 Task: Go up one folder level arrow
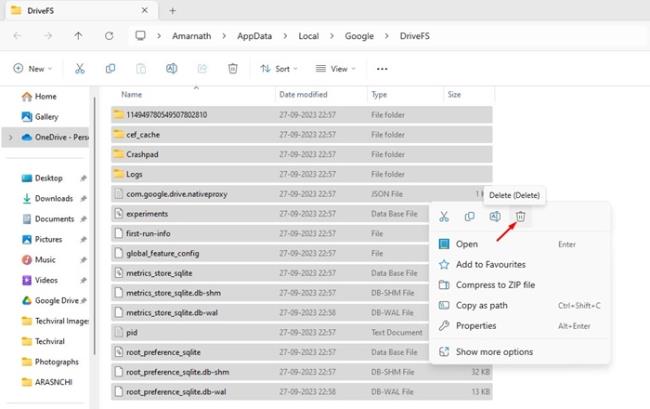78,36
